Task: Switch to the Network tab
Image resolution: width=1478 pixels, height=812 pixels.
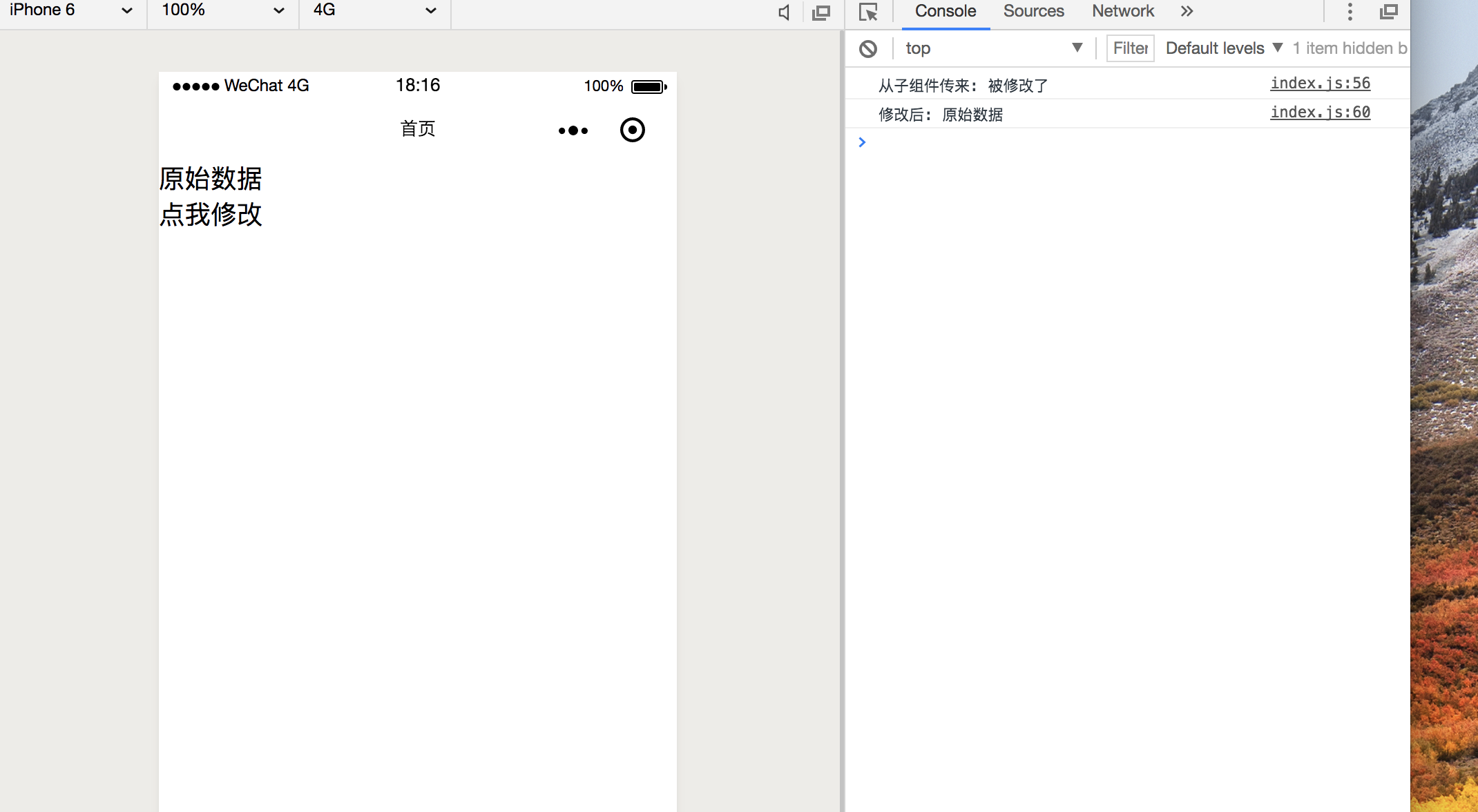Action: click(x=1122, y=11)
